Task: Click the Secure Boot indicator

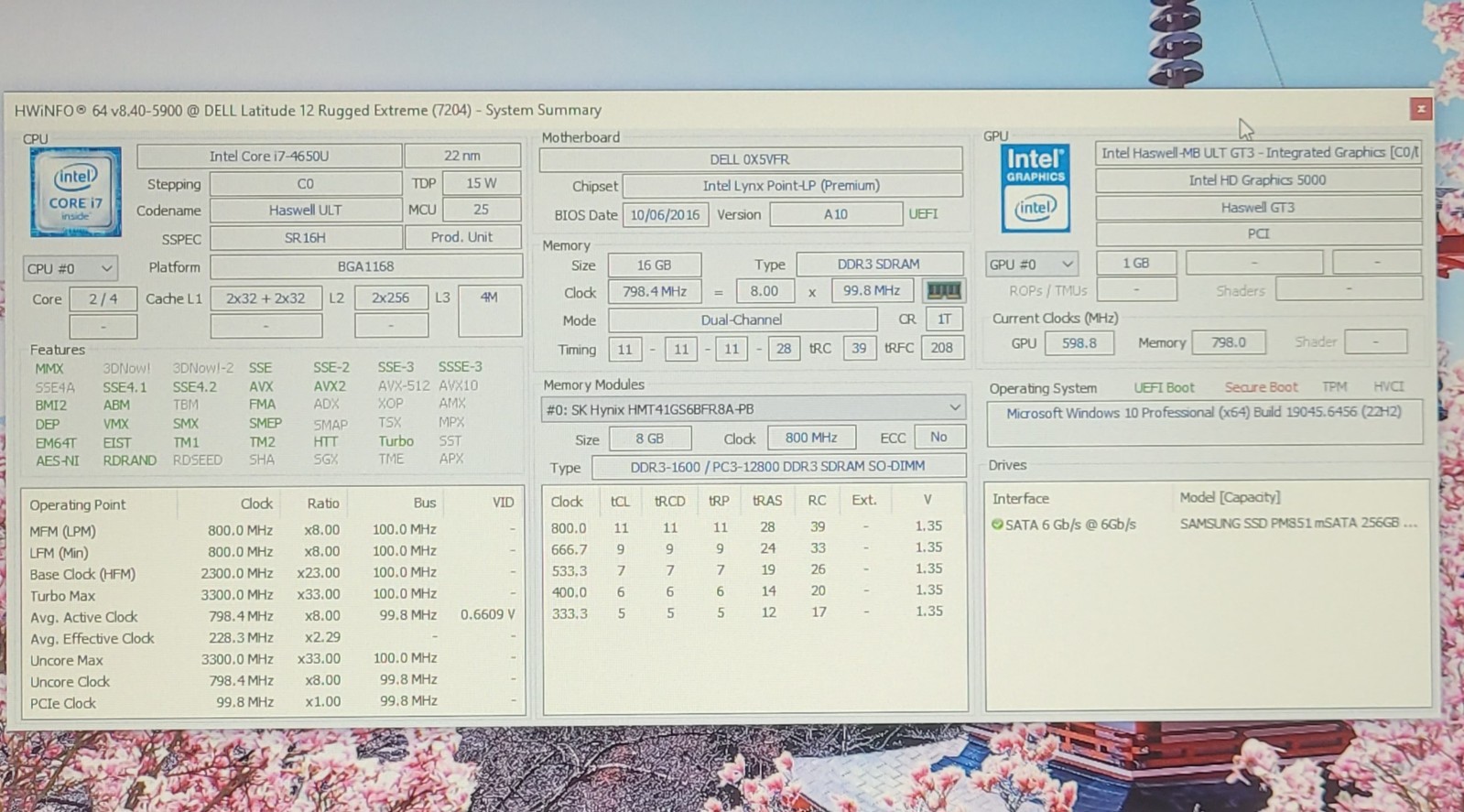Action: 1262,387
